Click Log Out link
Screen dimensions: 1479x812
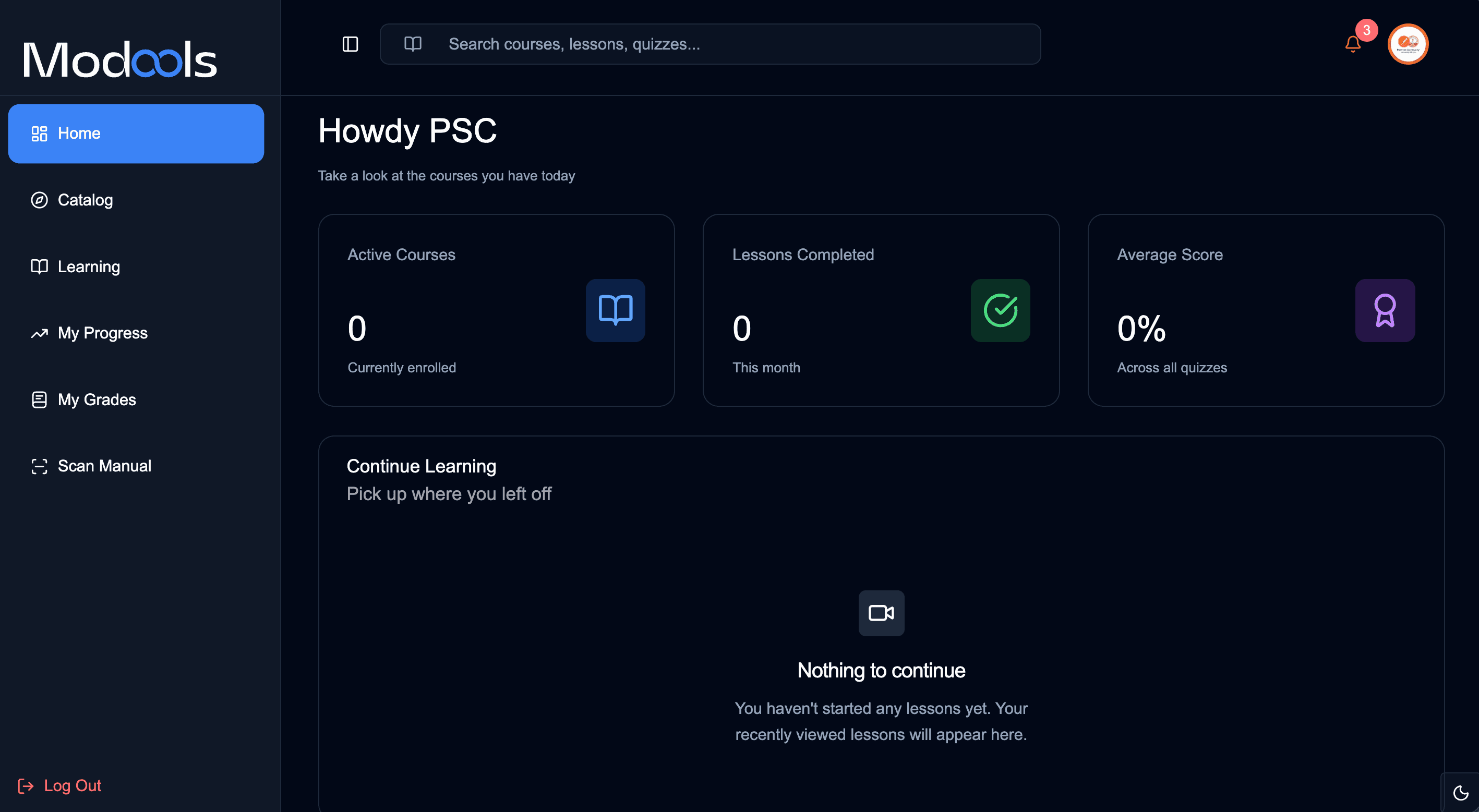pyautogui.click(x=59, y=785)
